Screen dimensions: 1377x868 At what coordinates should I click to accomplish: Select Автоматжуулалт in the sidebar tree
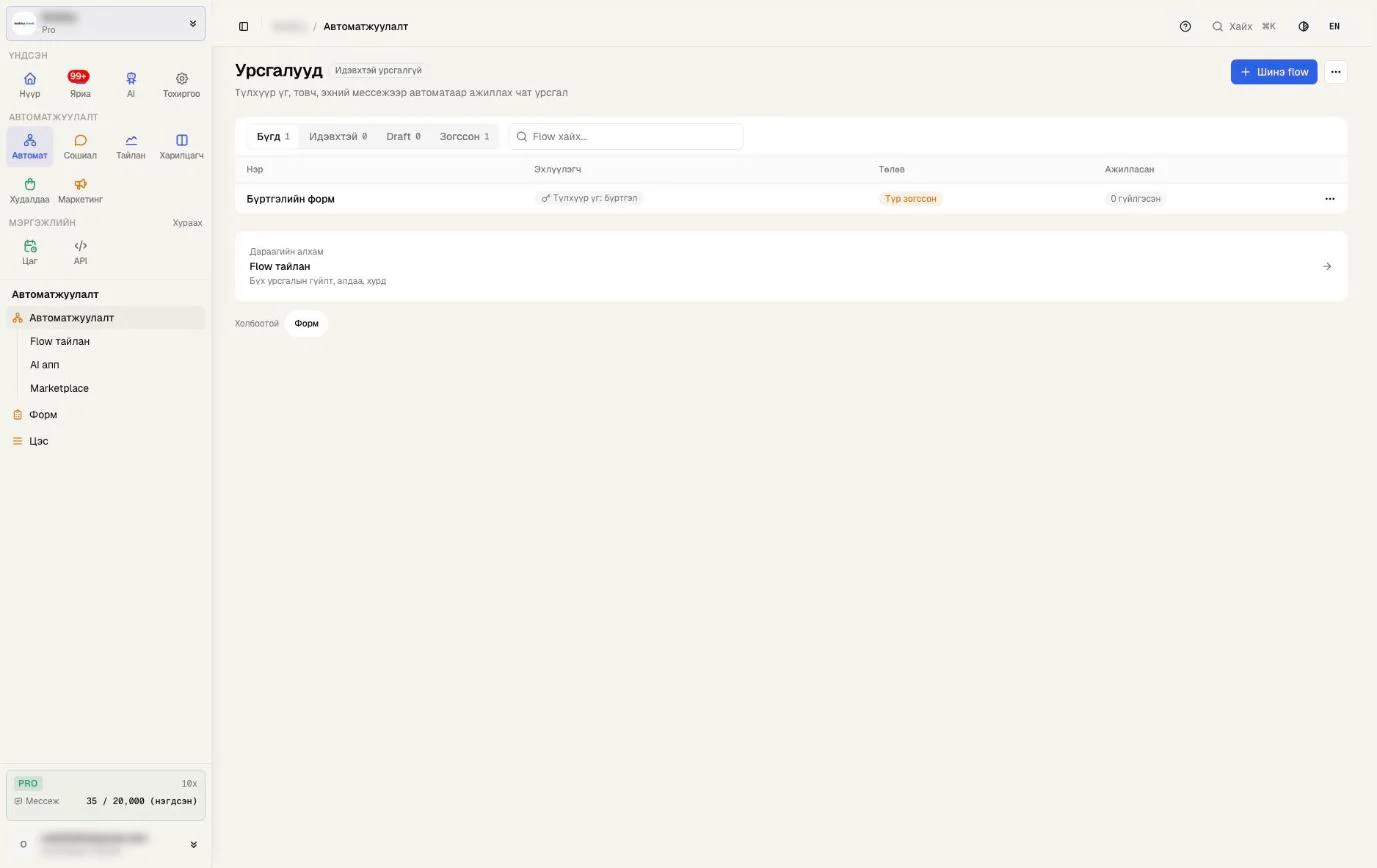point(106,318)
